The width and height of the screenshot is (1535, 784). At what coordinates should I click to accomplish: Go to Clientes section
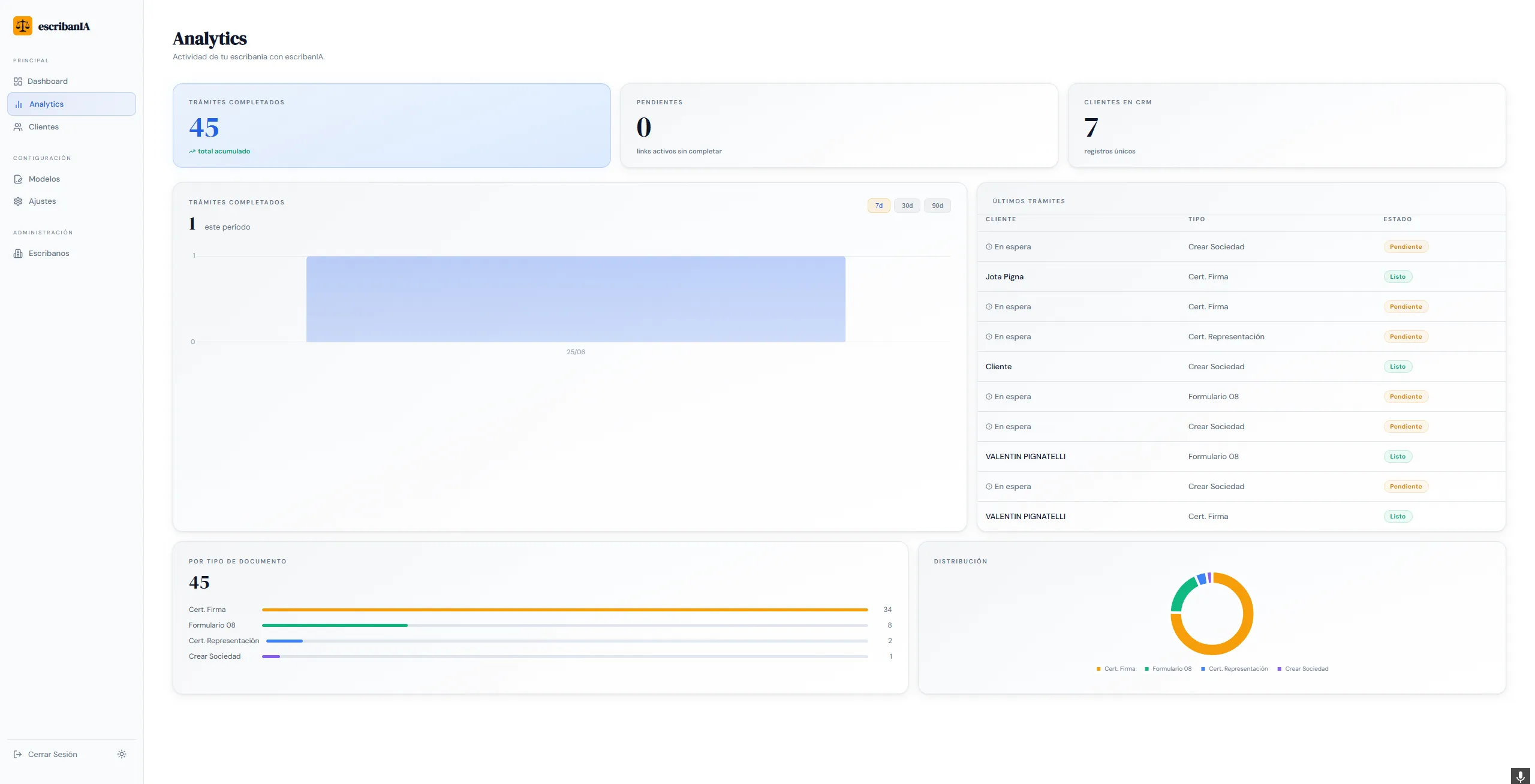click(x=72, y=127)
